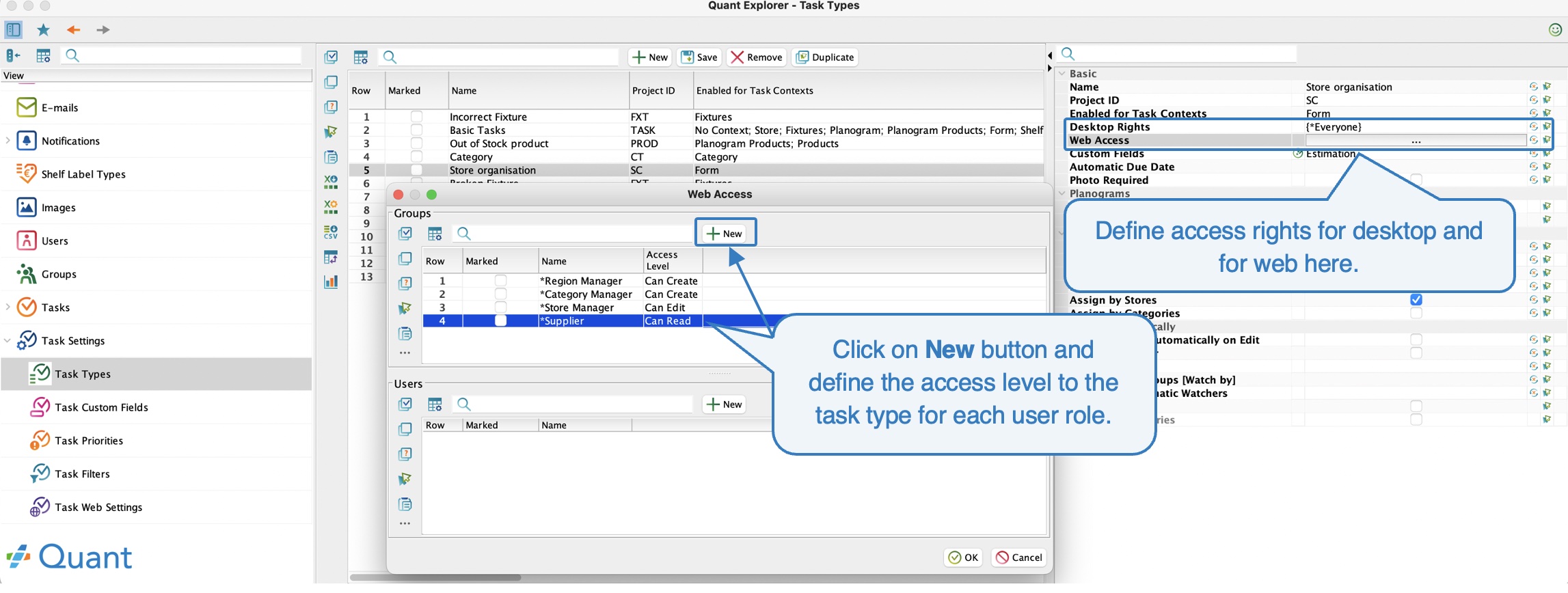The height and width of the screenshot is (593, 1568).
Task: Click the favorites star icon
Action: point(43,29)
